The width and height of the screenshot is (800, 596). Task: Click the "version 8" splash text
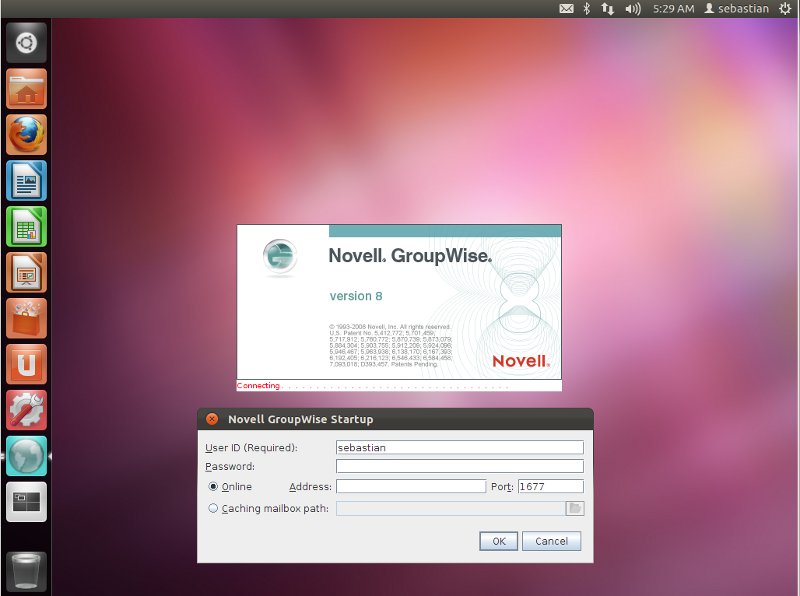[x=356, y=296]
